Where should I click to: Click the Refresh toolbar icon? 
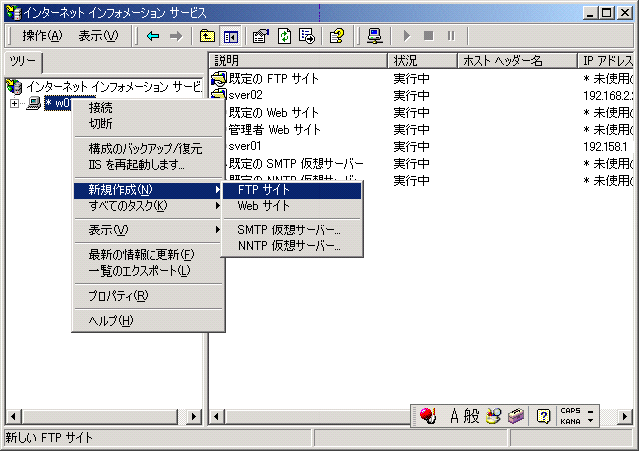[284, 36]
